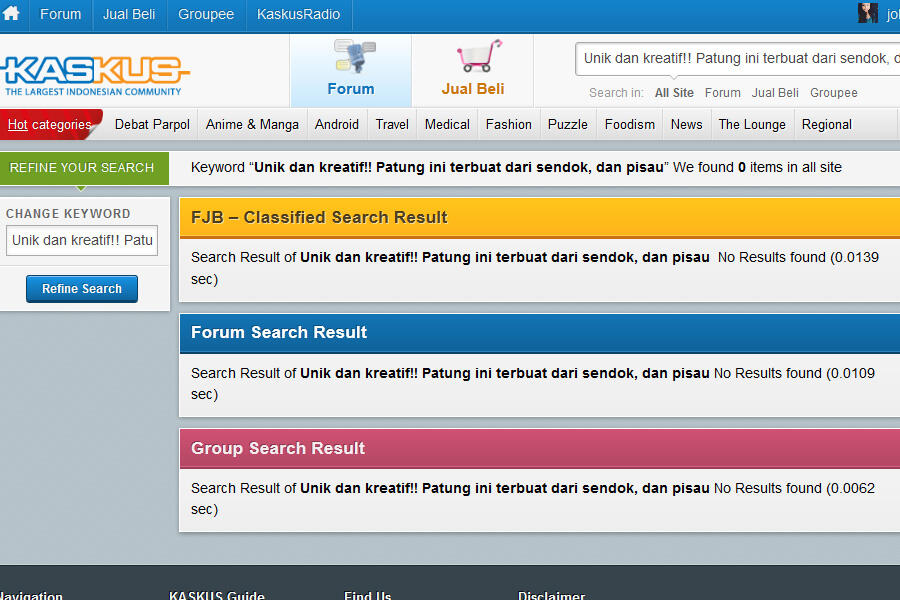Click the KASKUS Guide footer heading

(x=217, y=595)
